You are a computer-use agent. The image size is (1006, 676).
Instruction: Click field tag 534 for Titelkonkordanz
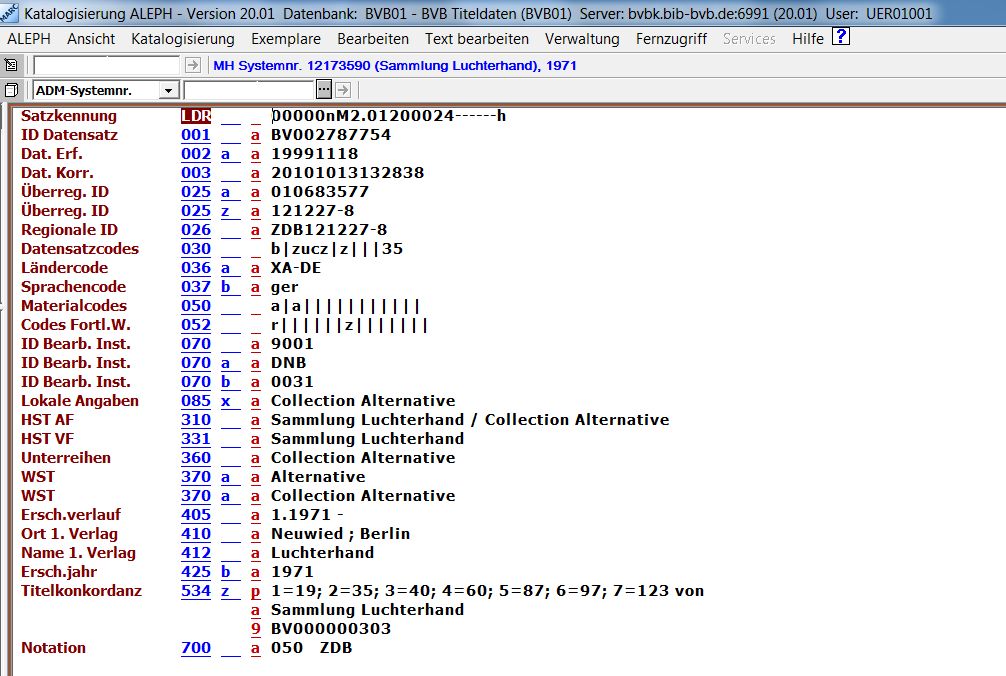click(196, 591)
